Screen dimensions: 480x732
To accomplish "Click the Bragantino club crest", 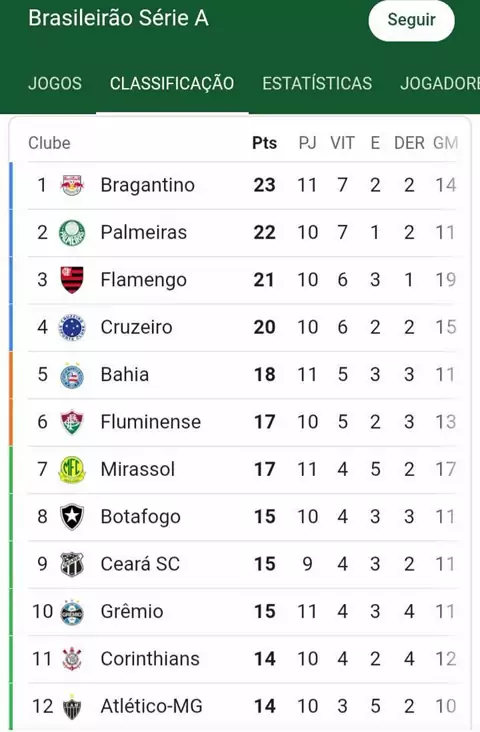I will [72, 185].
